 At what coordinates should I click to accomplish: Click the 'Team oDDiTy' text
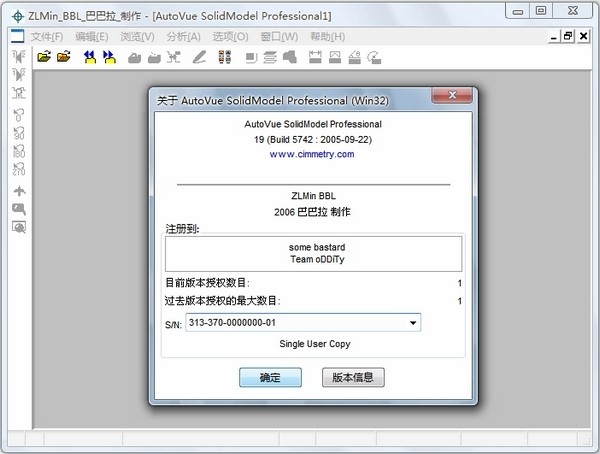coord(317,260)
